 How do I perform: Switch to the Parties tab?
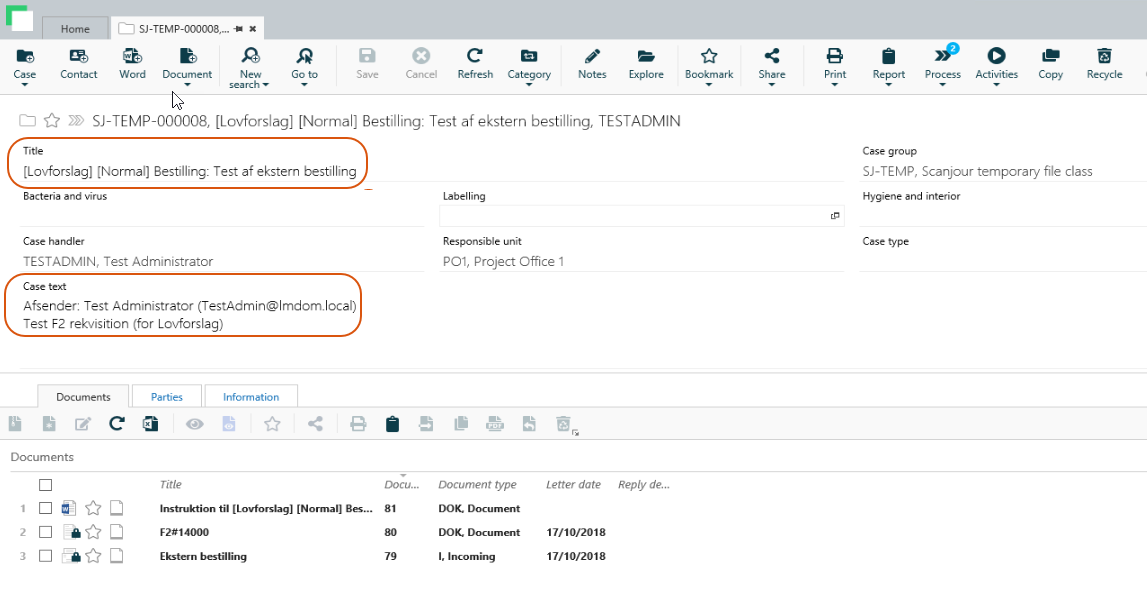coord(167,397)
